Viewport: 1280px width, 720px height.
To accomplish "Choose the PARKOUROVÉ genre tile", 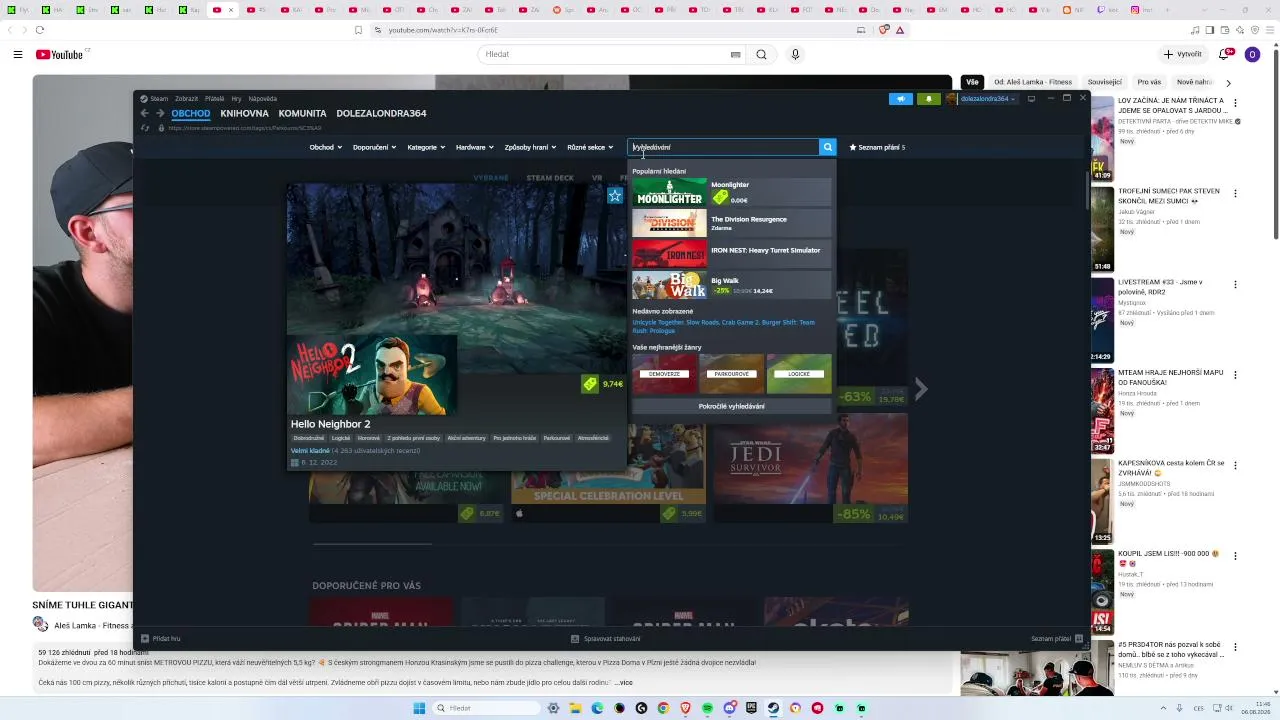I will point(731,374).
